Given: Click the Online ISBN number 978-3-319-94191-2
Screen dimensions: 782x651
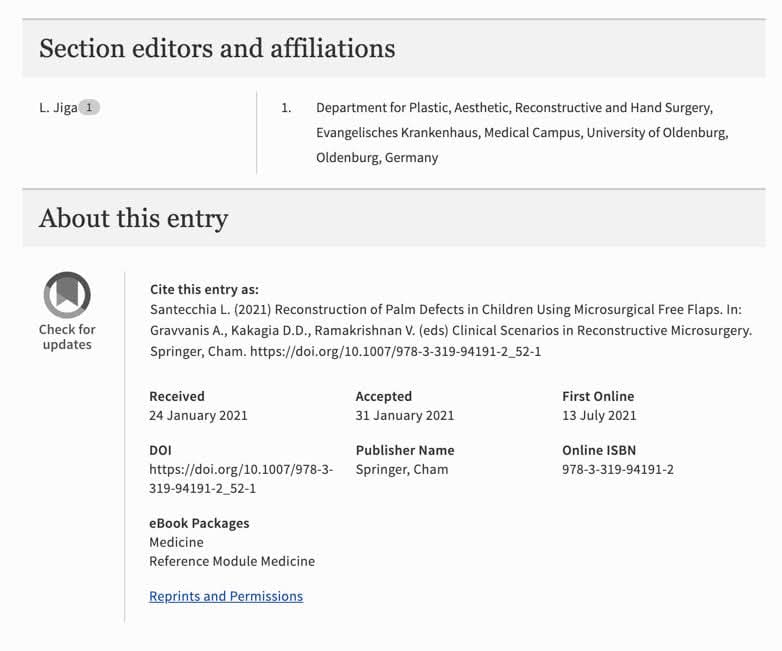Looking at the screenshot, I should pos(617,469).
